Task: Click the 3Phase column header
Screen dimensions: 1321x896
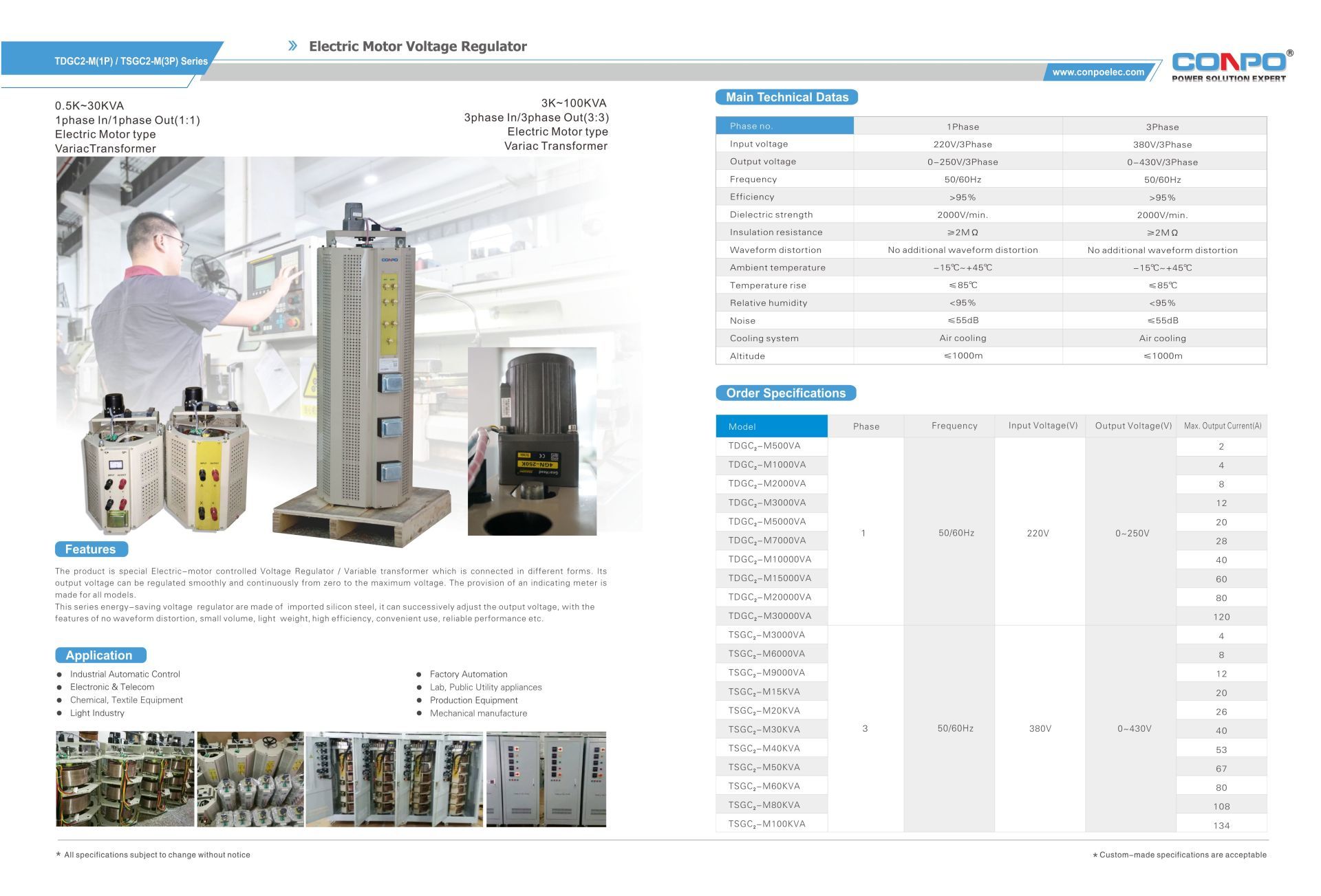Action: coord(1162,127)
